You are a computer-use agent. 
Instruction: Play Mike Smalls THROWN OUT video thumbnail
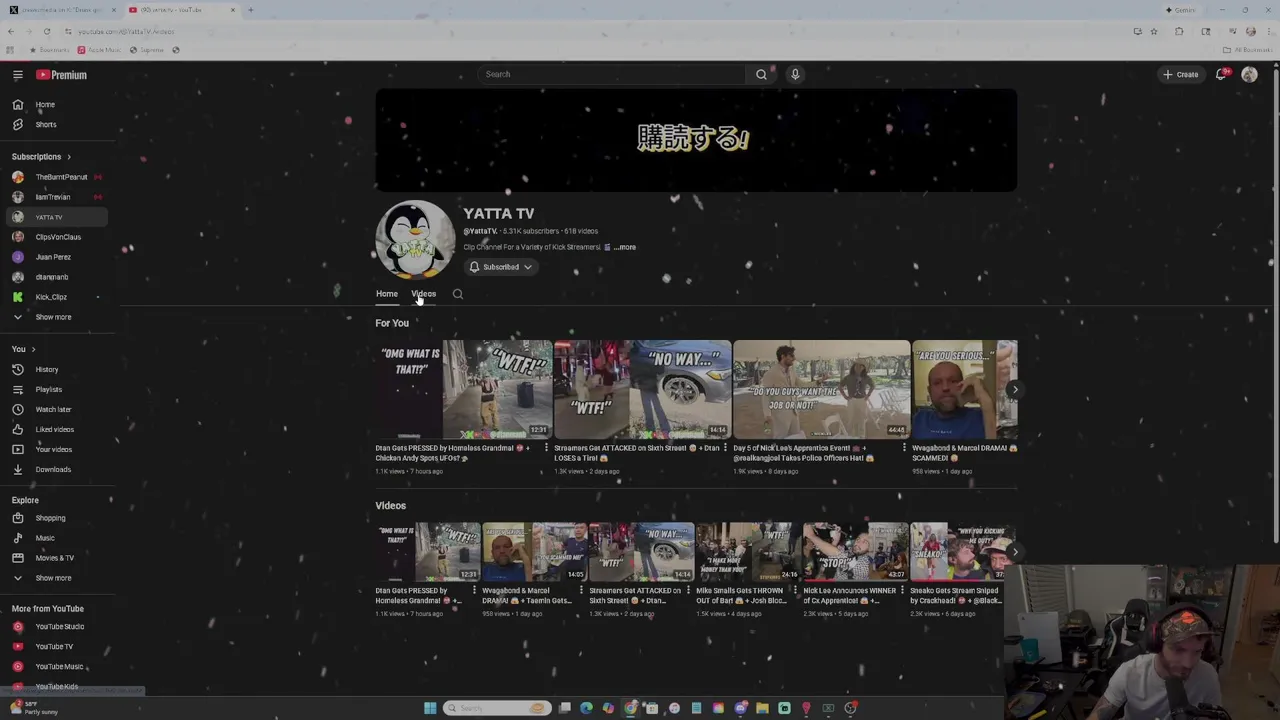pyautogui.click(x=749, y=552)
